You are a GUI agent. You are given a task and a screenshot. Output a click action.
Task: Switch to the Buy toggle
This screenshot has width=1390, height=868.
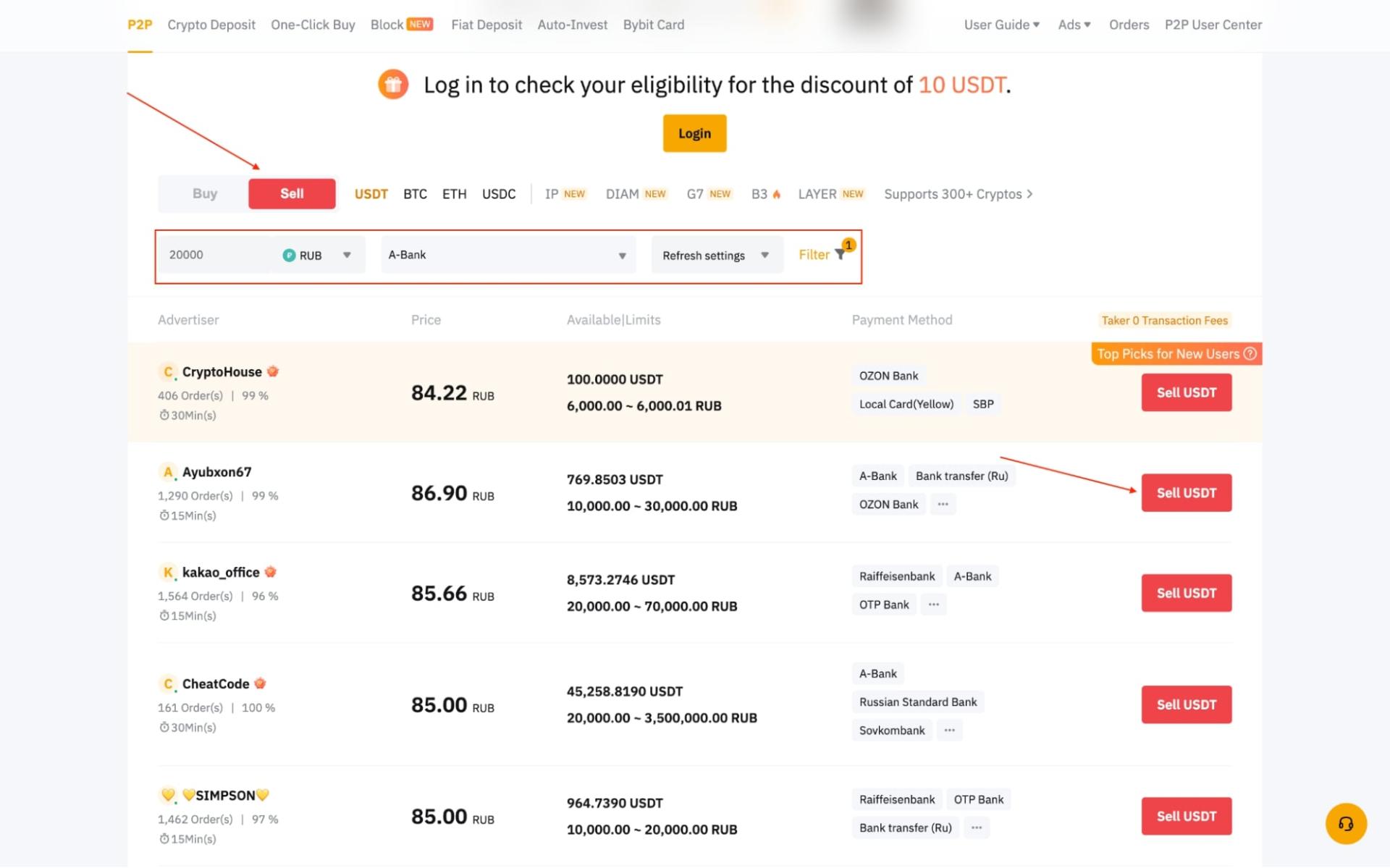click(204, 194)
